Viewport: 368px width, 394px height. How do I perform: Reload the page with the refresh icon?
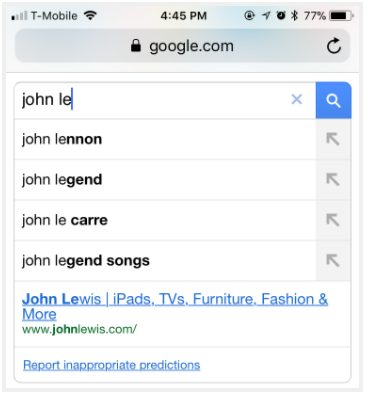pyautogui.click(x=334, y=46)
